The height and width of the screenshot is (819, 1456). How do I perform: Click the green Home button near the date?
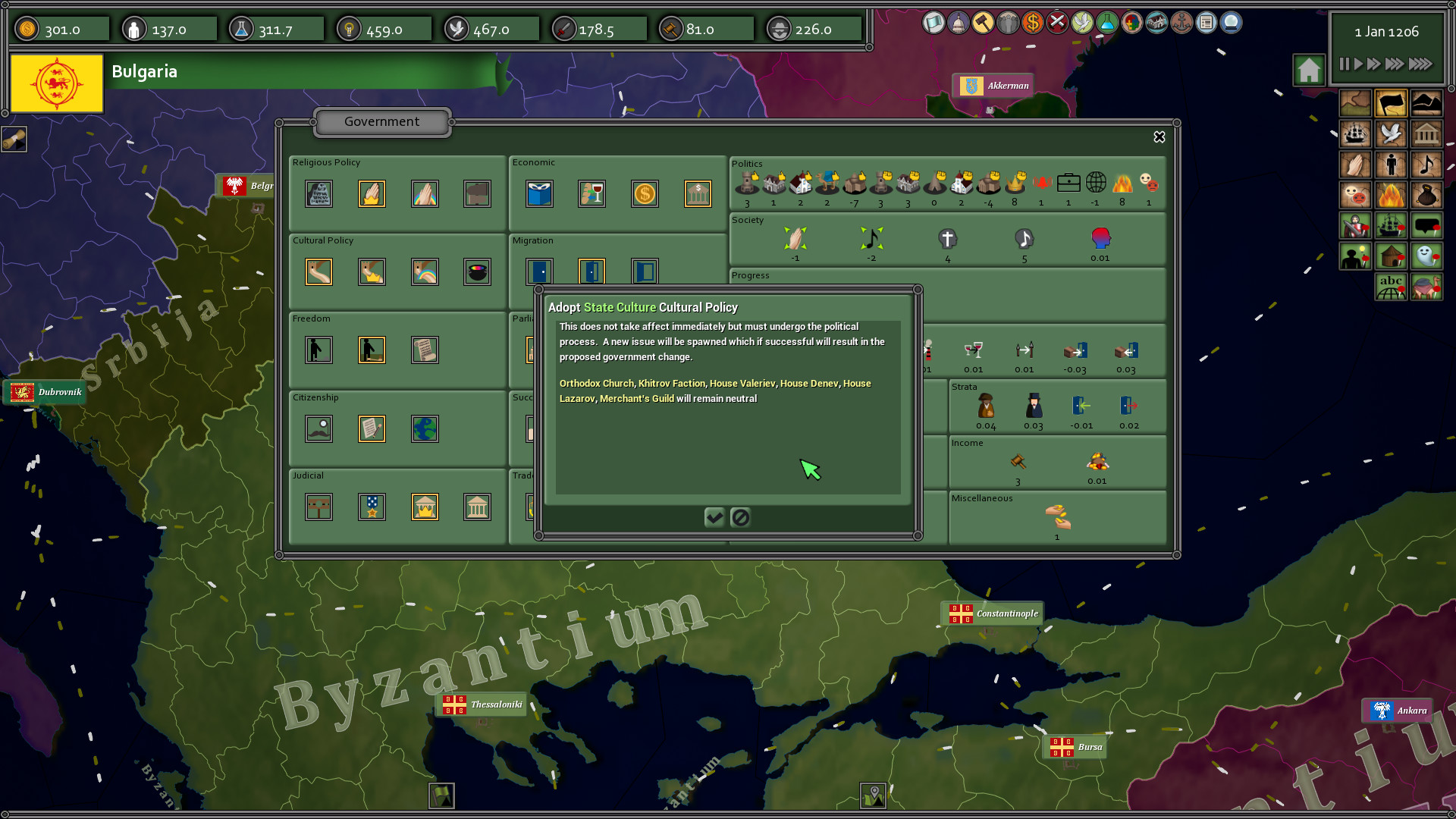1310,69
